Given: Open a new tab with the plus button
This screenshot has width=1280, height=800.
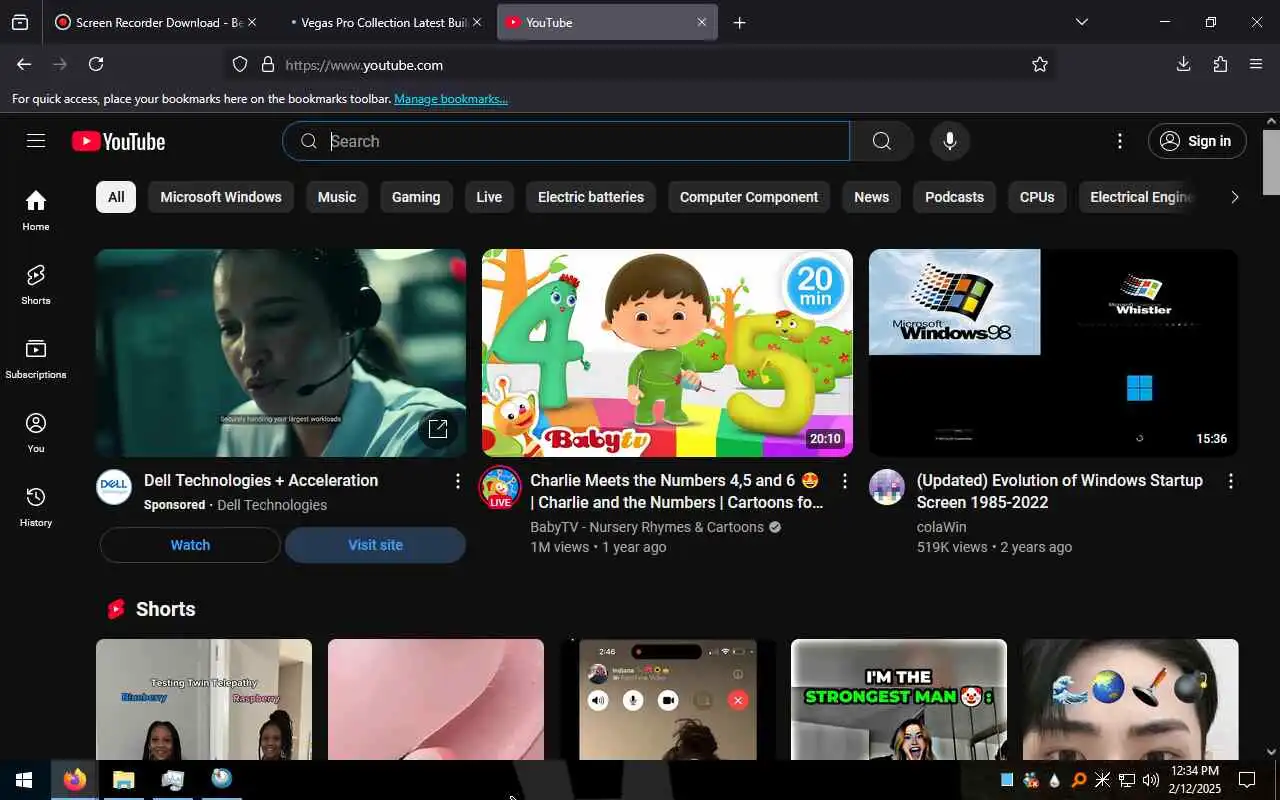Looking at the screenshot, I should tap(739, 22).
